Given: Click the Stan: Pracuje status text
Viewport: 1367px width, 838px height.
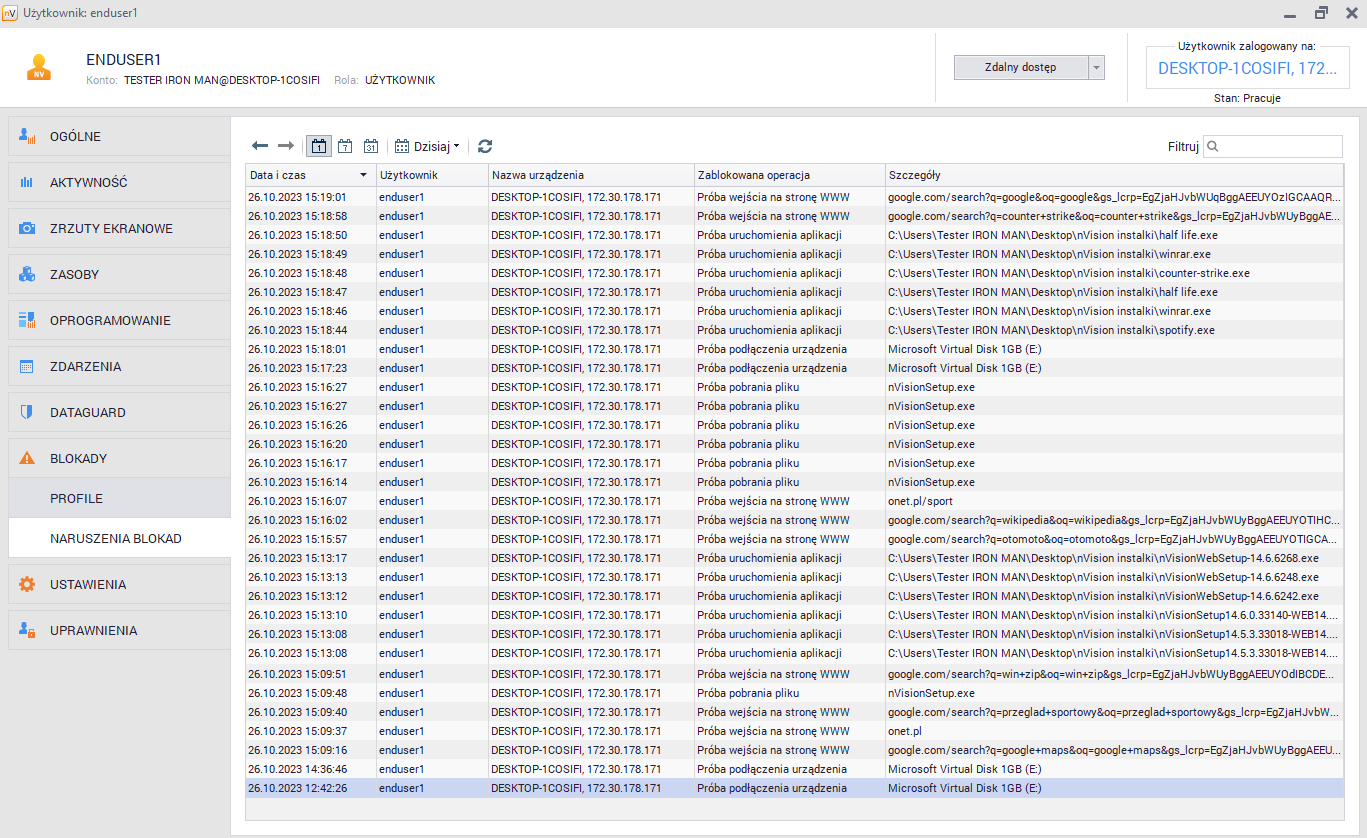Looking at the screenshot, I should click(1247, 98).
